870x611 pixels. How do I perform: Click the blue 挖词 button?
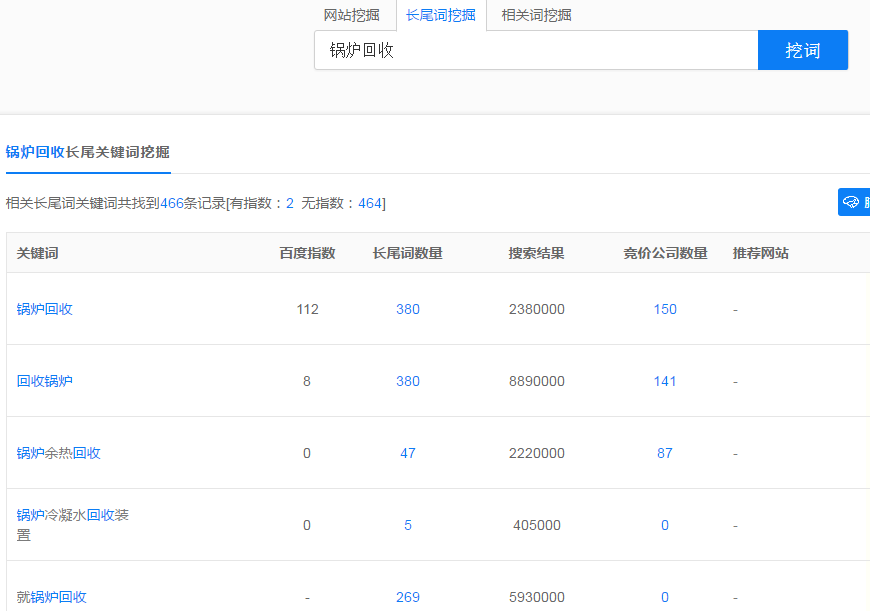click(x=802, y=50)
